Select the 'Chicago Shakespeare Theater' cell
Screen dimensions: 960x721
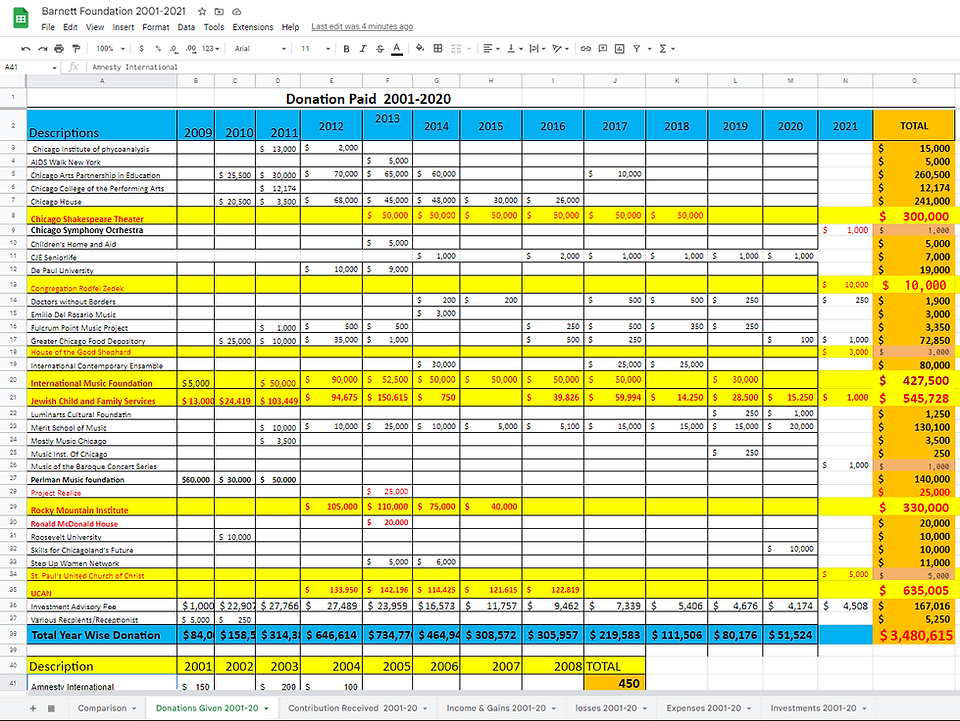pos(102,215)
